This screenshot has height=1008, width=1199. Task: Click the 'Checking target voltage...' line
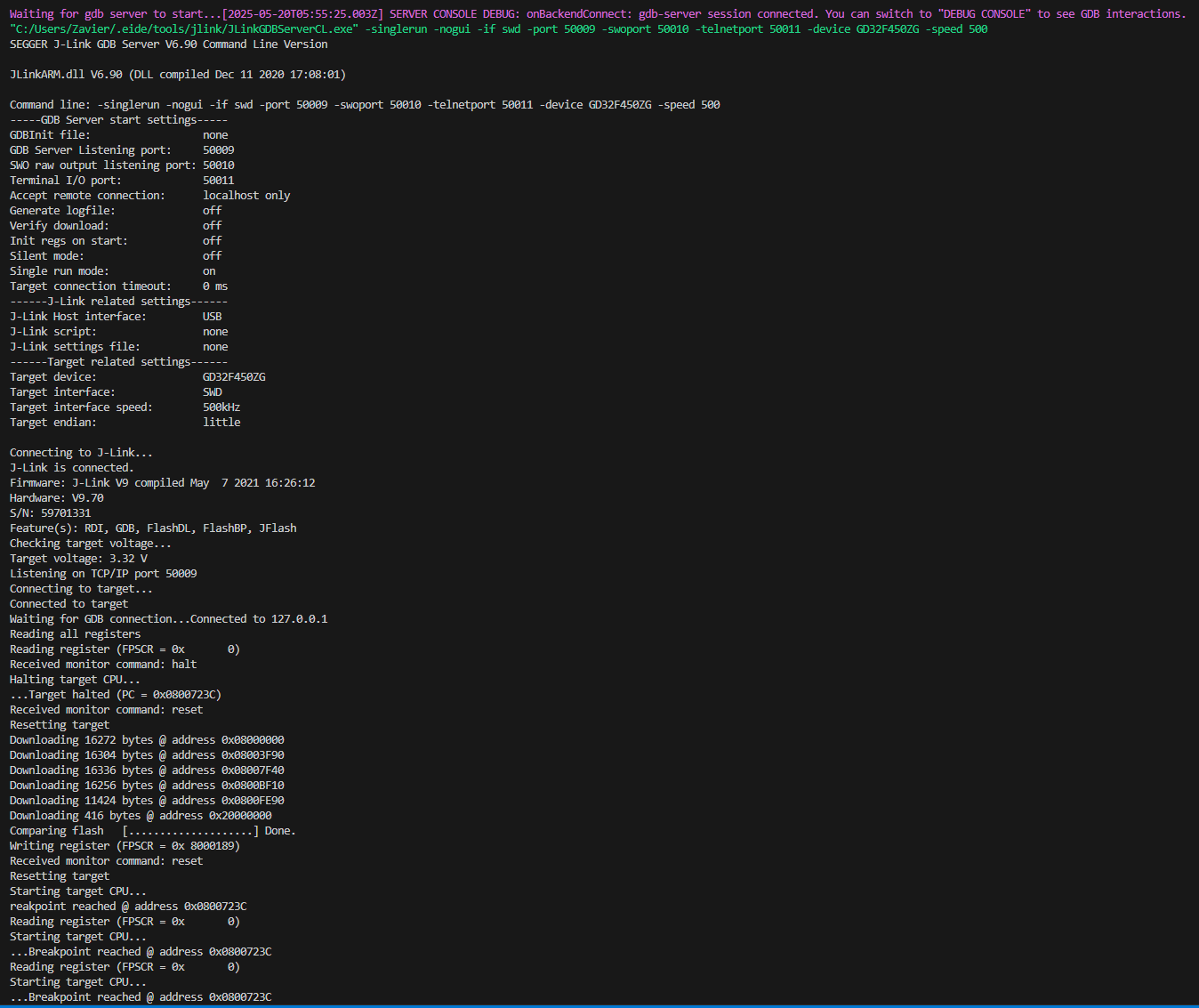(91, 544)
